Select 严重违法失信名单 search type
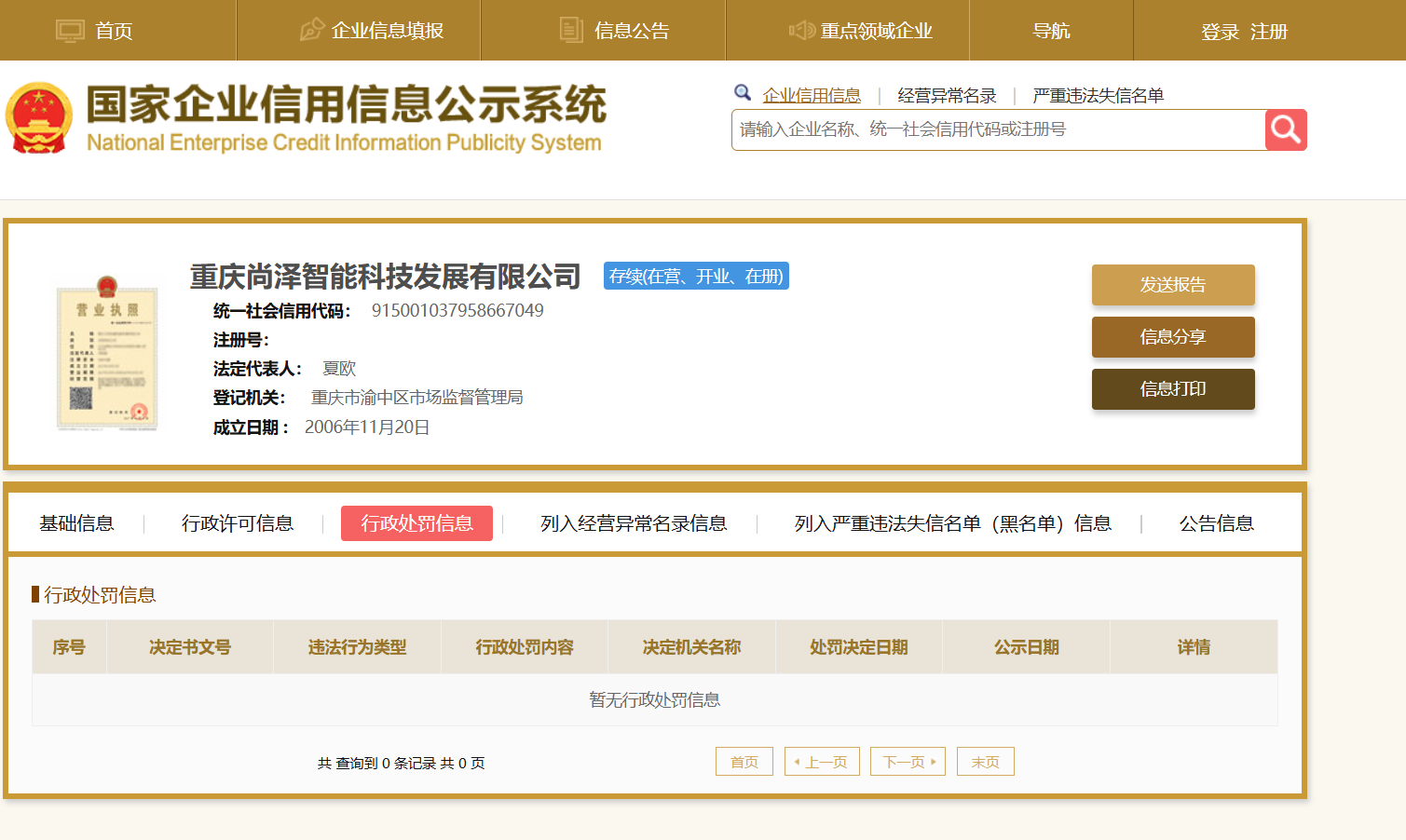Viewport: 1406px width, 840px height. [1098, 95]
